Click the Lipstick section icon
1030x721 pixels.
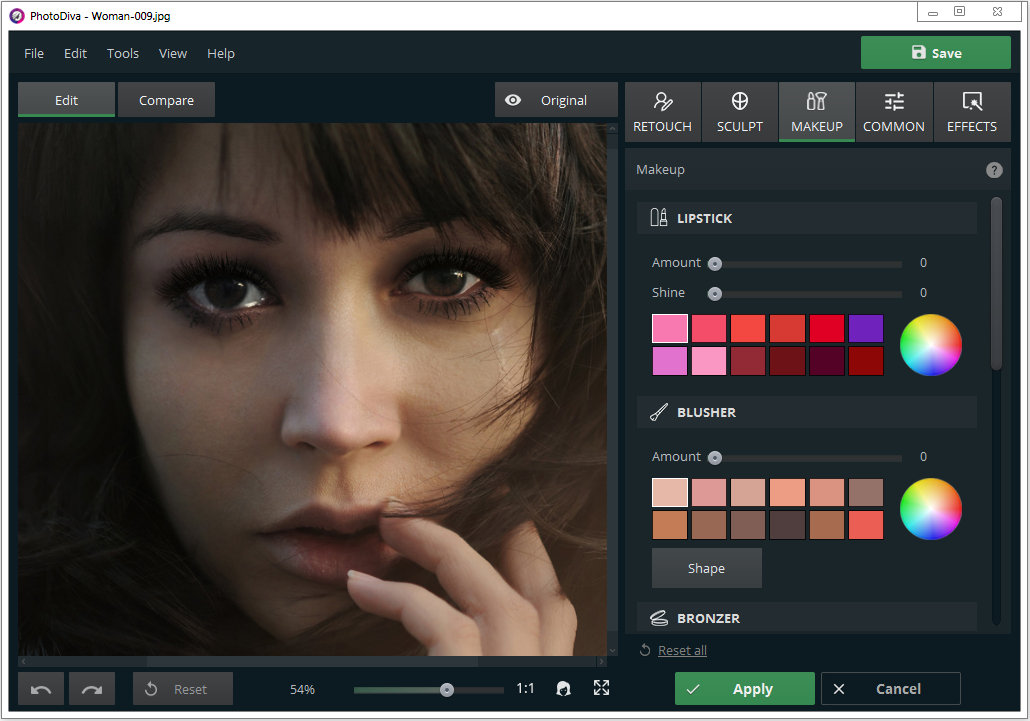[x=659, y=217]
